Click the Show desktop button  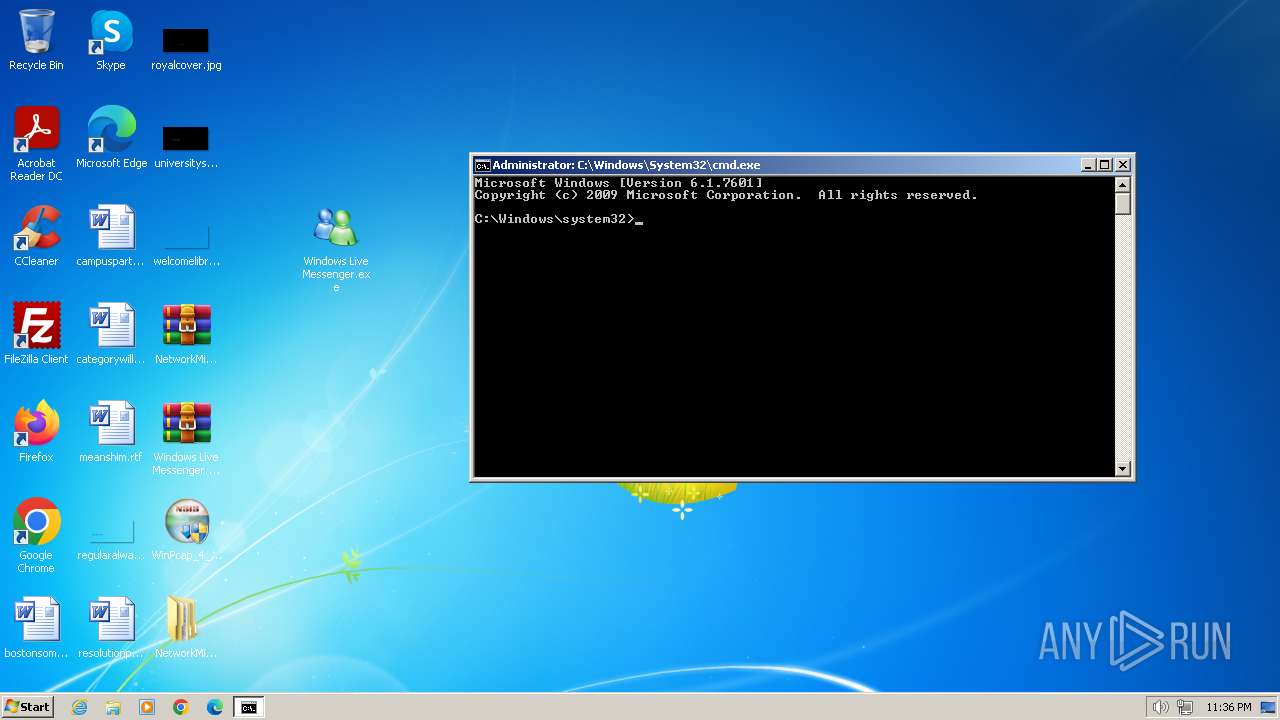coord(1269,707)
